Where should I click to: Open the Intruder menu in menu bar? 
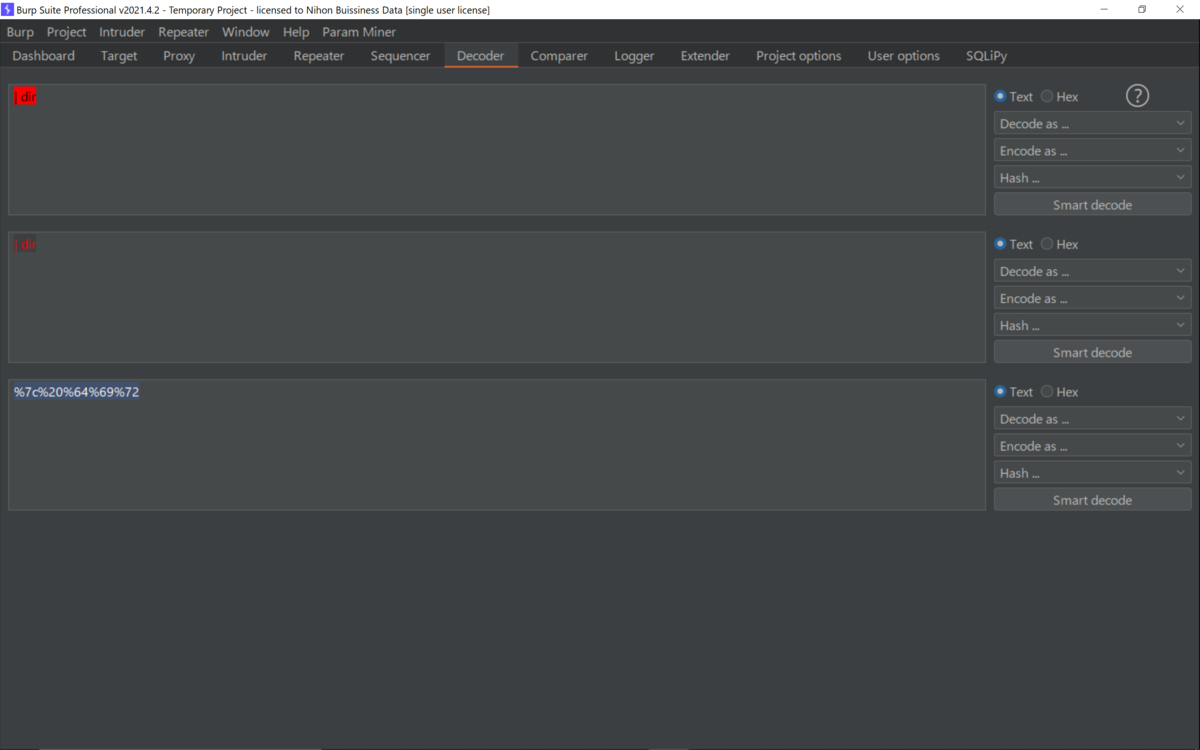click(x=122, y=32)
